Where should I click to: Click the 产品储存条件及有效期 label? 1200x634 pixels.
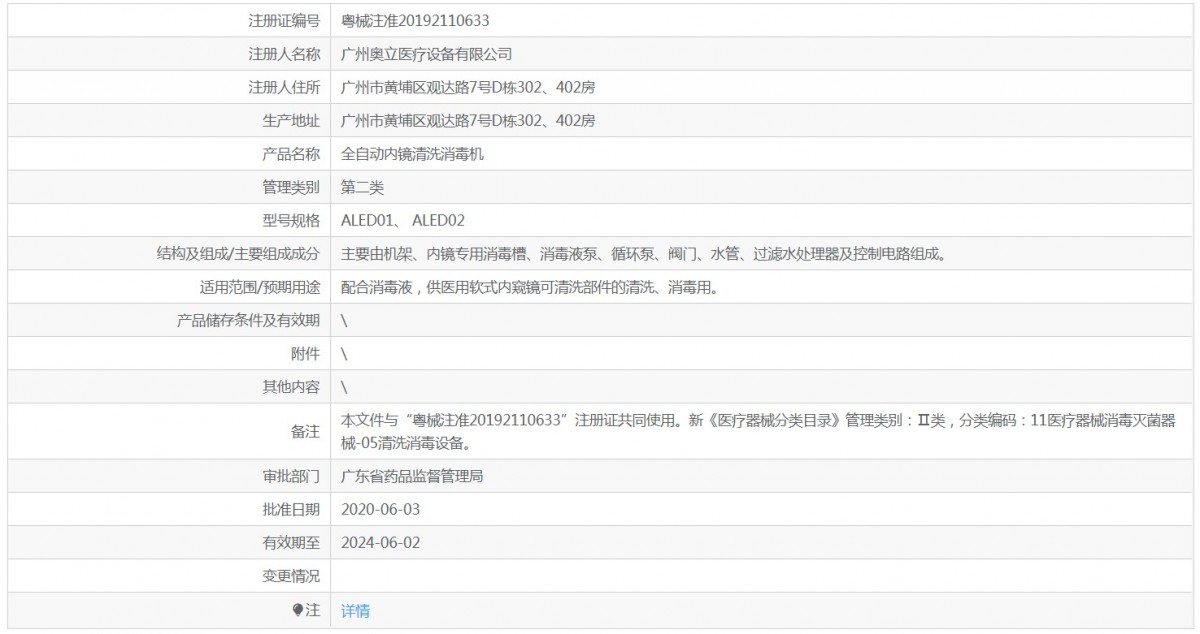pos(249,321)
